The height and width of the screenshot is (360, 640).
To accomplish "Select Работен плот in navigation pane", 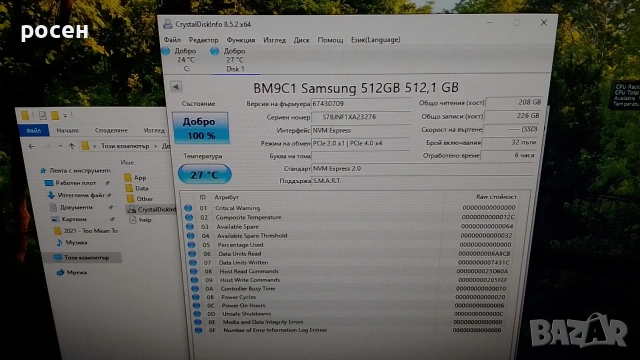I will [75, 183].
